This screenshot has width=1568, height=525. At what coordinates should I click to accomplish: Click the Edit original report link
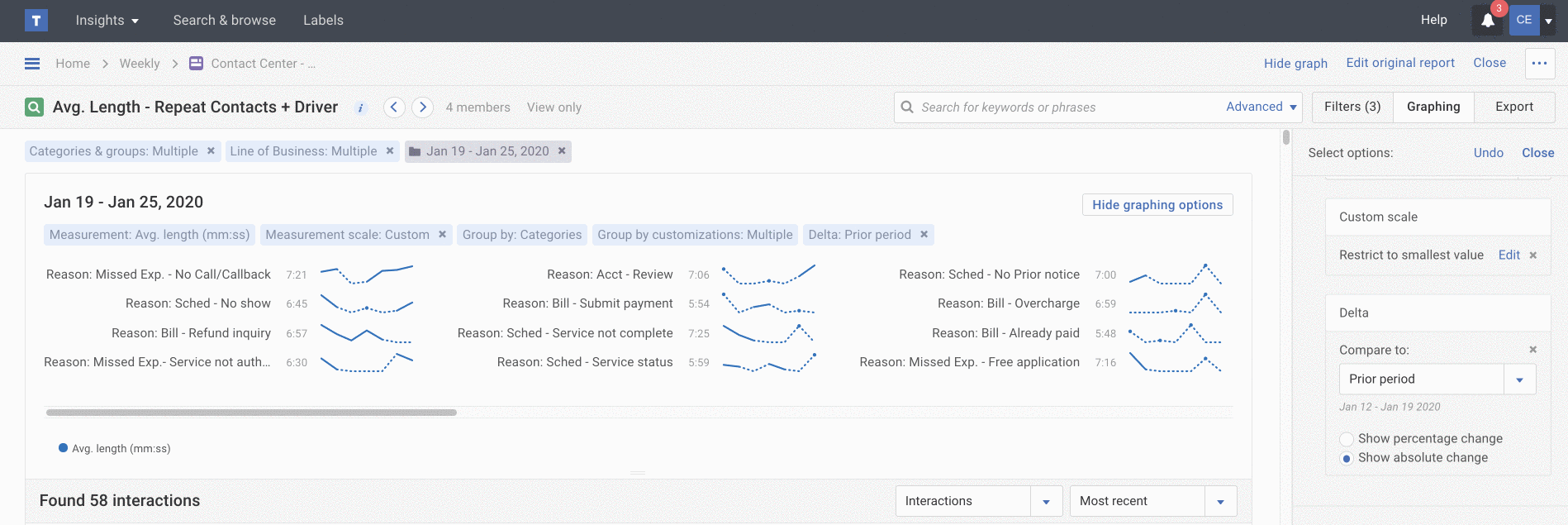(1399, 63)
